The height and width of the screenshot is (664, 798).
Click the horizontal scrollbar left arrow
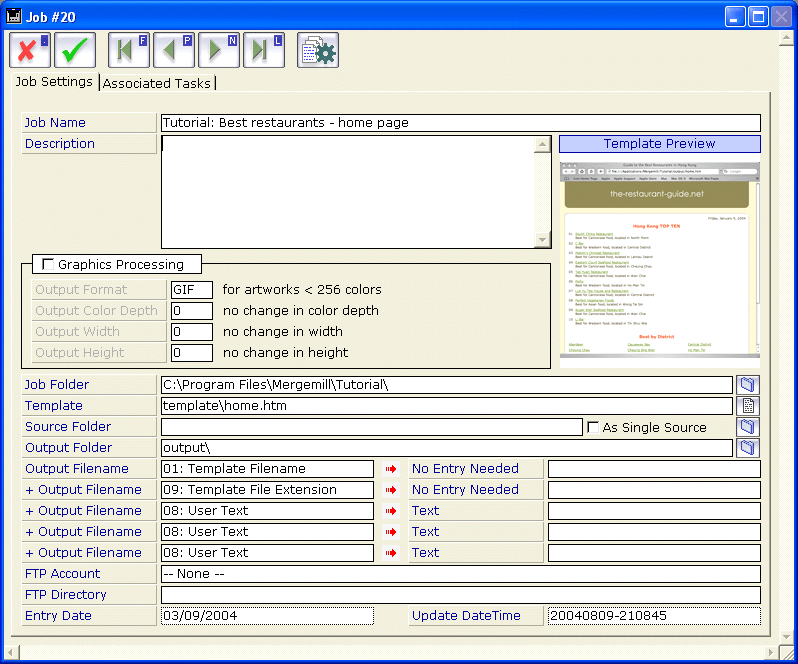pyautogui.click(x=10, y=652)
